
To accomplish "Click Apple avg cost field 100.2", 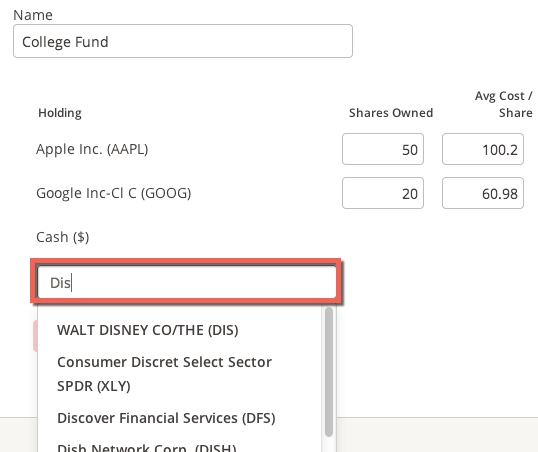I will click(x=483, y=149).
